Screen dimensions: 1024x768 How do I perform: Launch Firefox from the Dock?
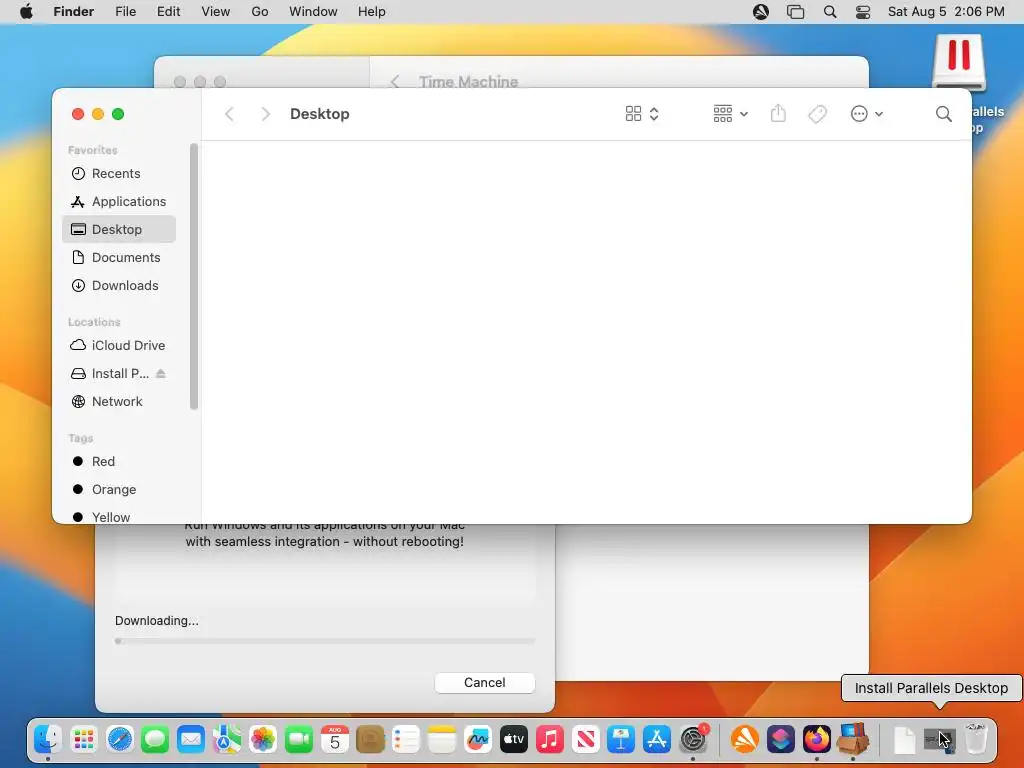point(816,739)
